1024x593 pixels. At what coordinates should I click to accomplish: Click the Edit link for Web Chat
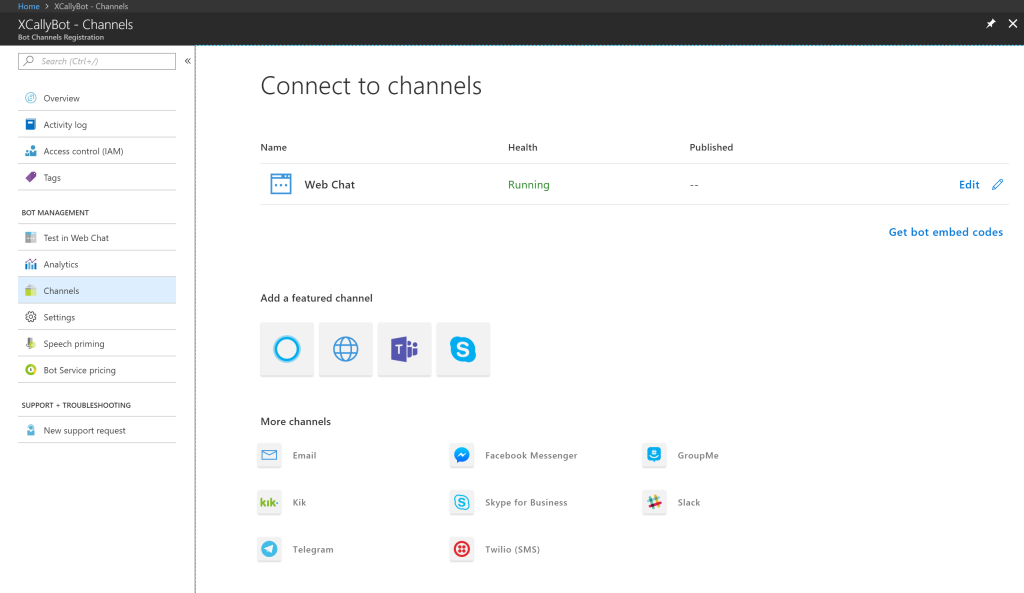[969, 185]
